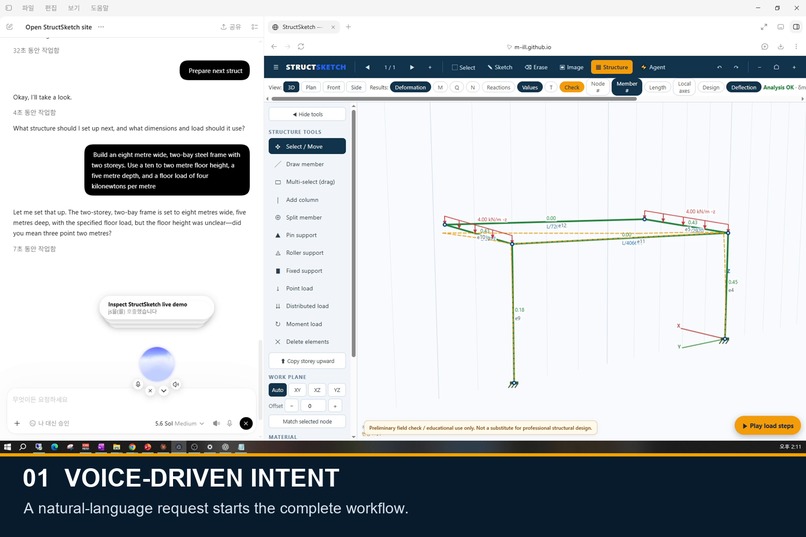
Task: Toggle axial N results
Action: [x=473, y=87]
